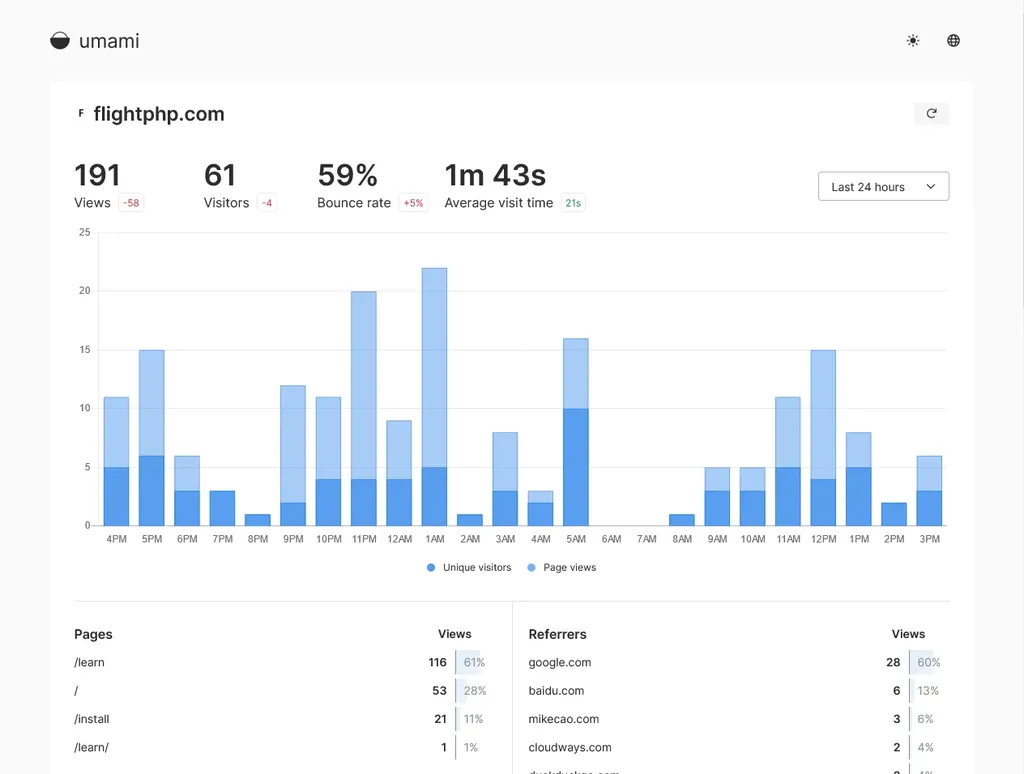
Task: Click the flightphp.com site title
Action: [159, 114]
